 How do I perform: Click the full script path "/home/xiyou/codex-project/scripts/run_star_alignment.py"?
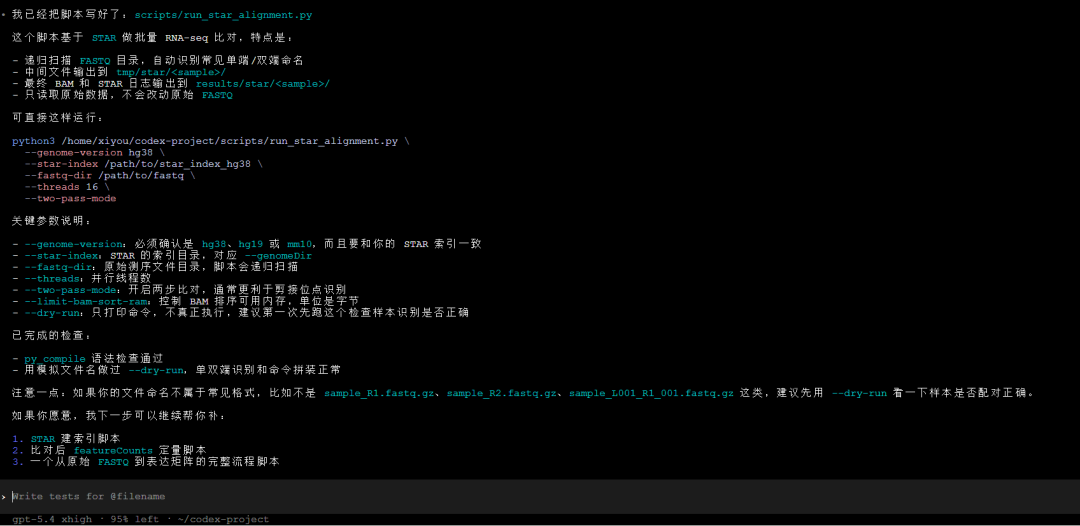click(x=229, y=141)
